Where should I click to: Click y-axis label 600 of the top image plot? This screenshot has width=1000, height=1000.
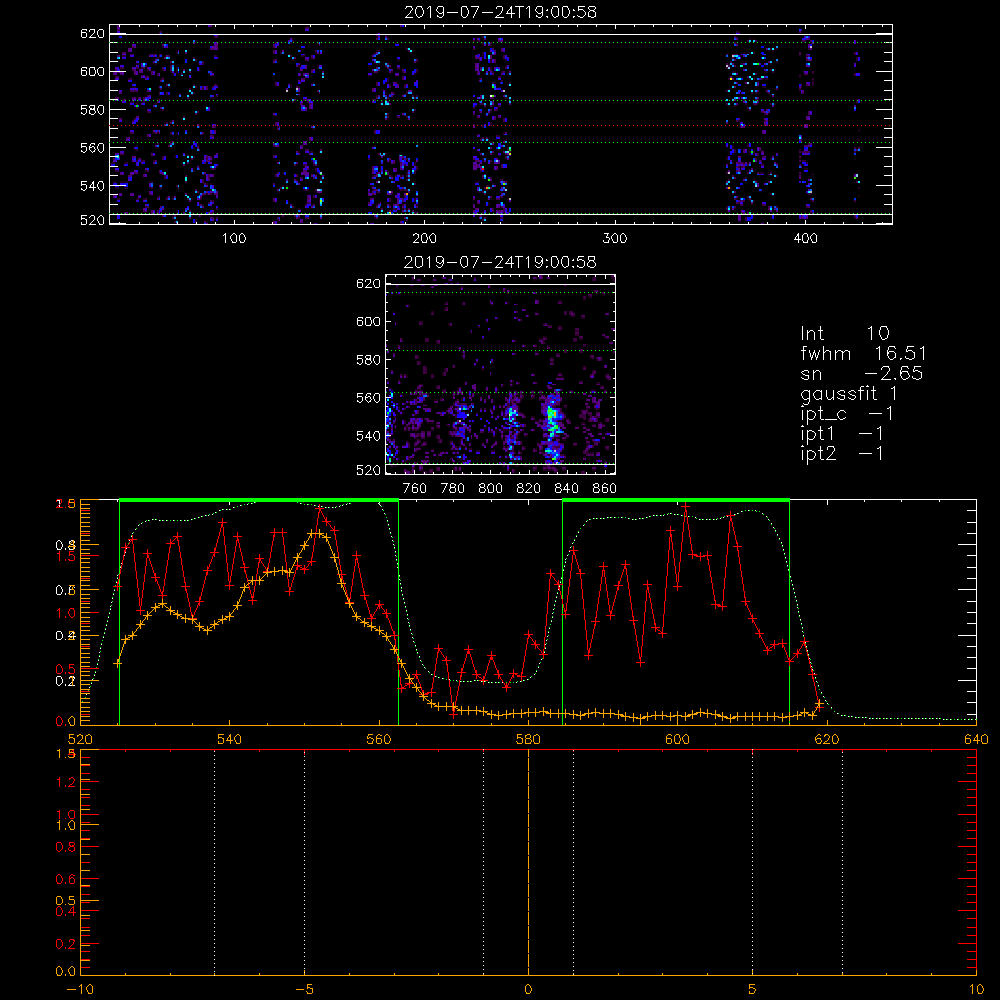(92, 71)
